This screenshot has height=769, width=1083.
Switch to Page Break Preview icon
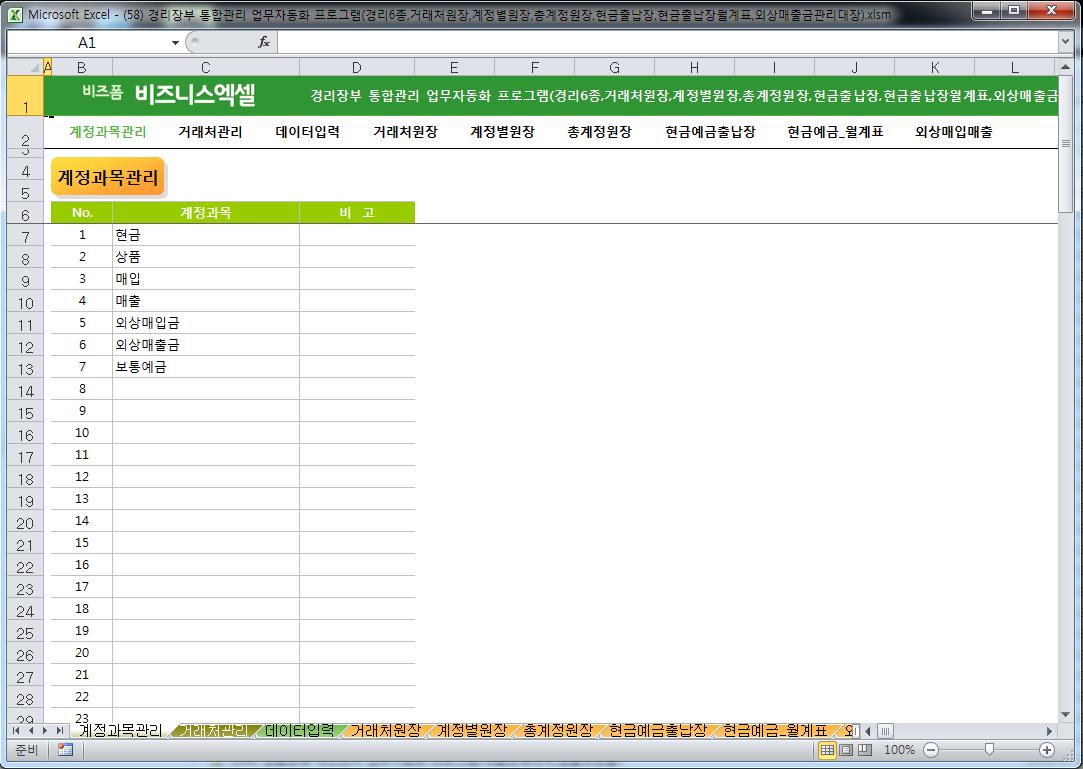coord(864,750)
